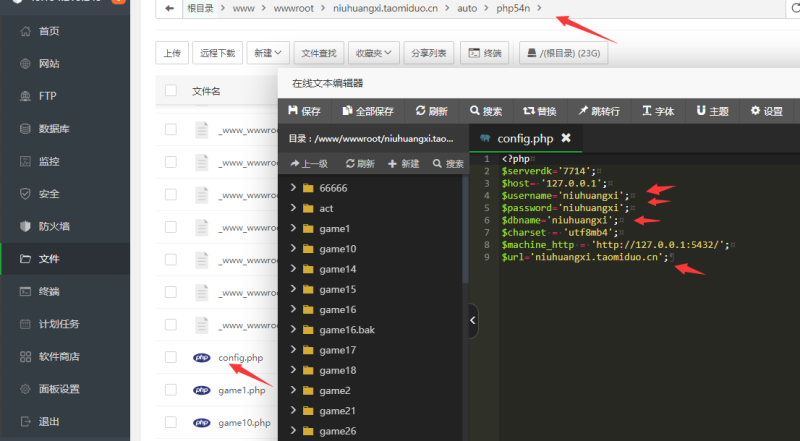Viewport: 800px width, 441px height.
Task: Click php54n in the breadcrumb path
Action: [x=513, y=8]
